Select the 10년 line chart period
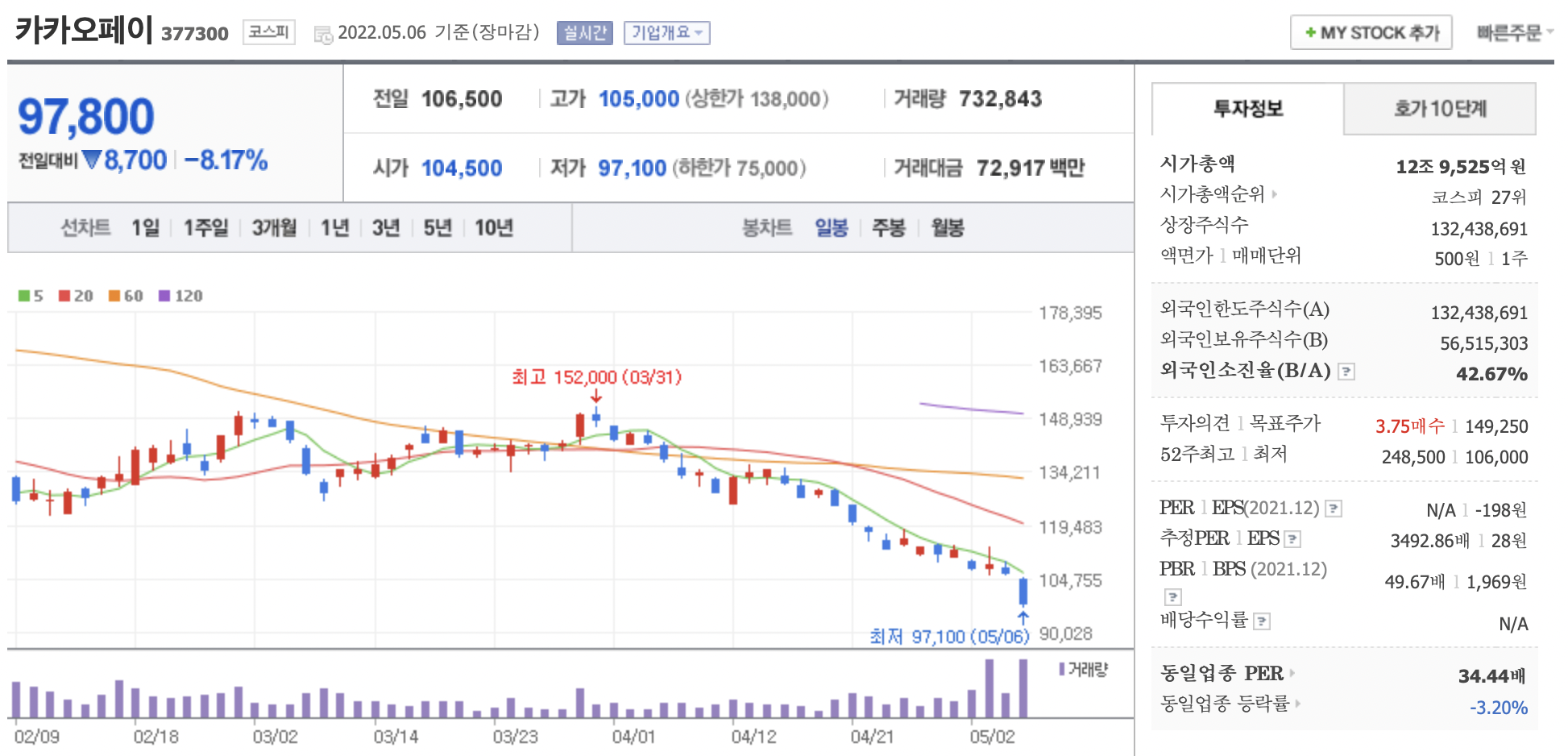Image resolution: width=1568 pixels, height=756 pixels. tap(494, 228)
